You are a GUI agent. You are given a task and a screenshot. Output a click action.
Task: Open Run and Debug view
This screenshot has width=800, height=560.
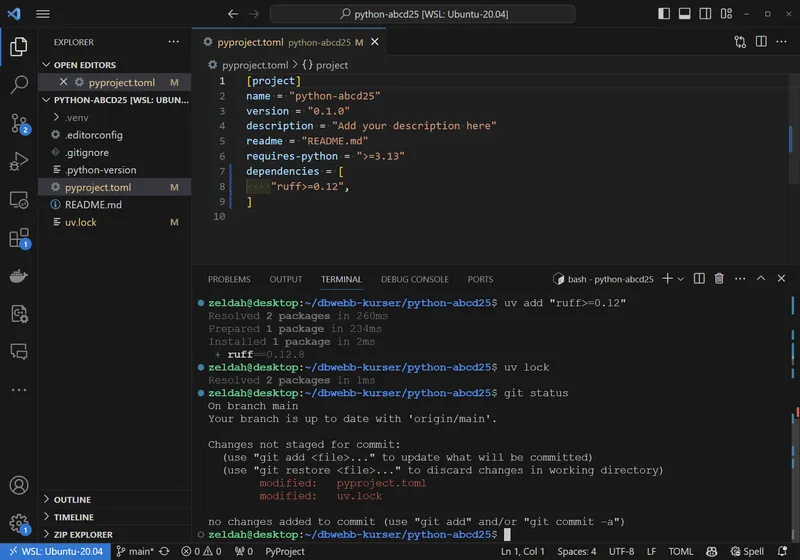(x=19, y=161)
